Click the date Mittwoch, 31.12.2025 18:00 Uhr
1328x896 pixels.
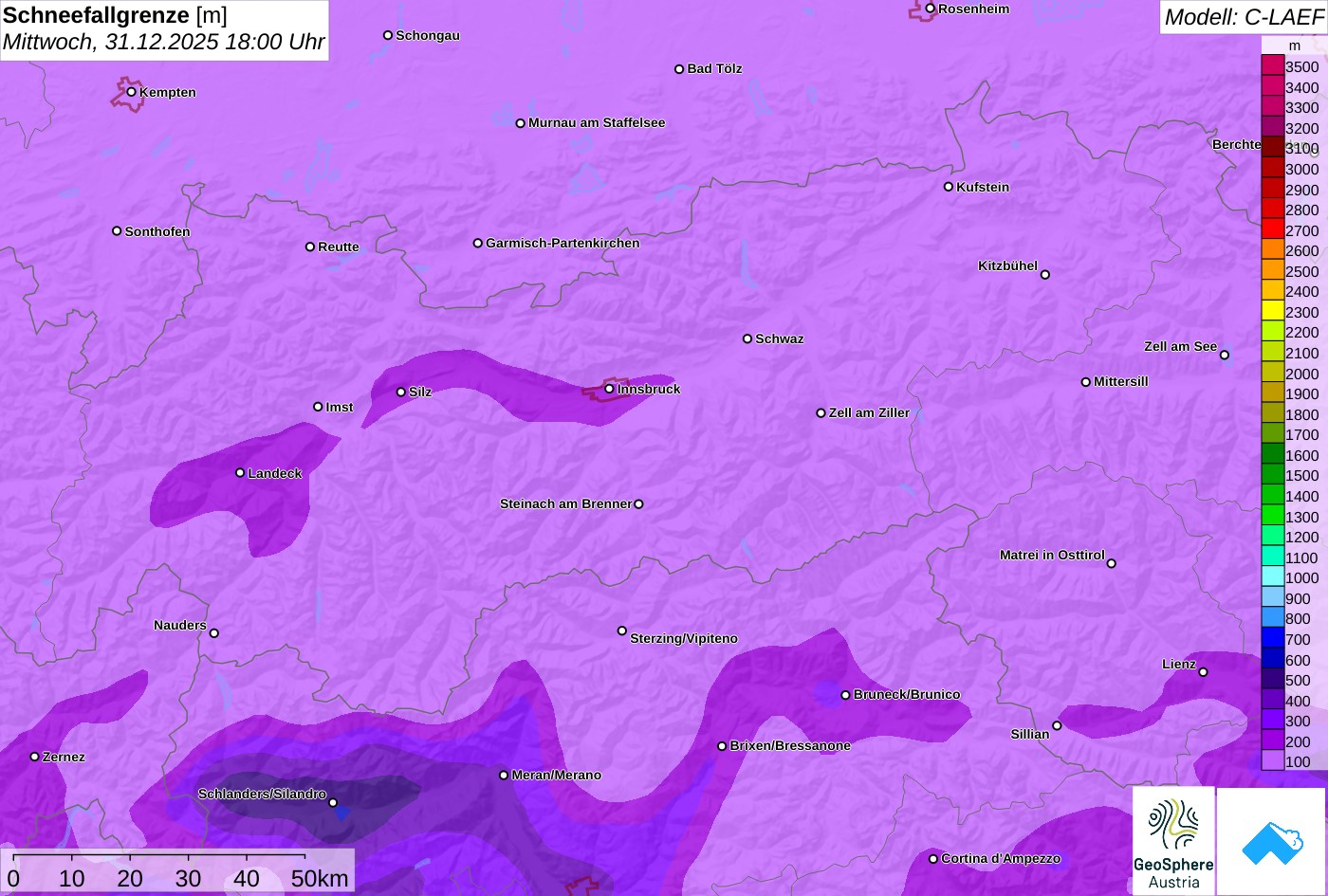click(163, 43)
